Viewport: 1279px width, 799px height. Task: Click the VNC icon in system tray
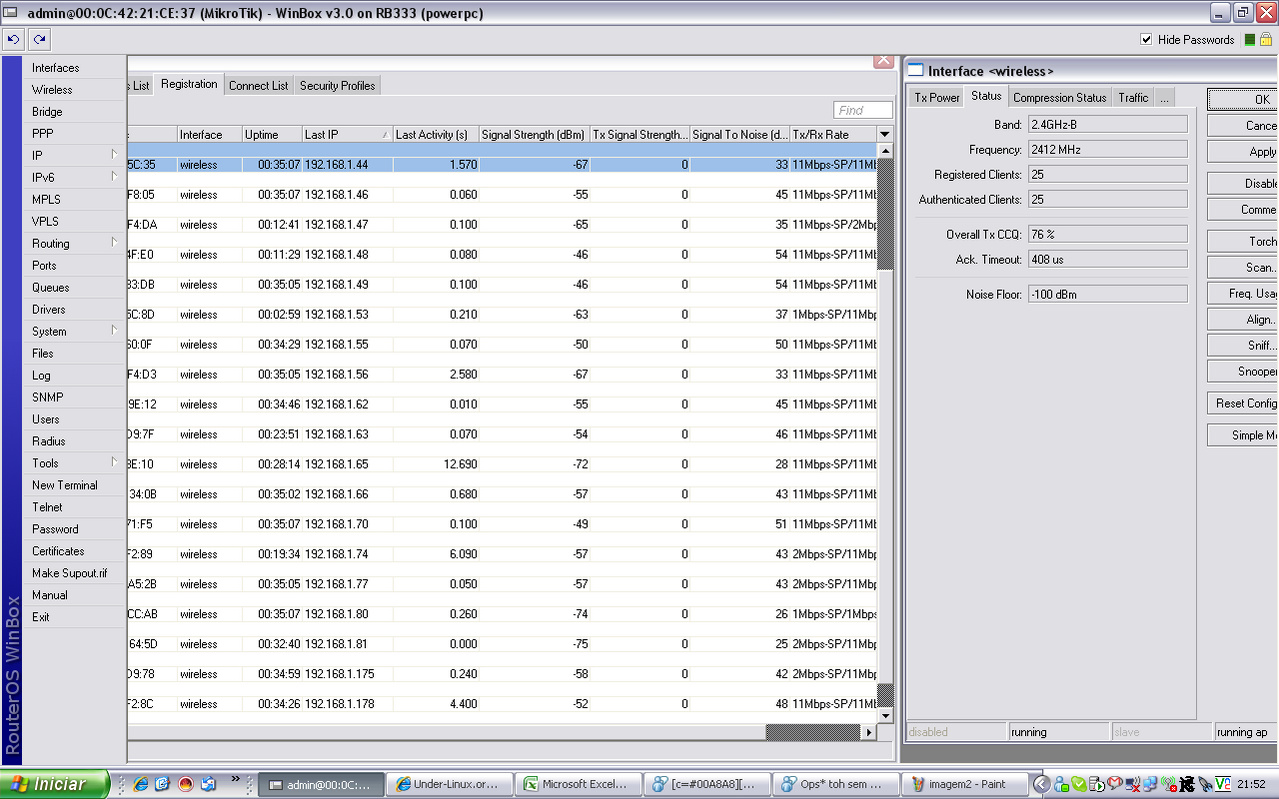point(1222,784)
